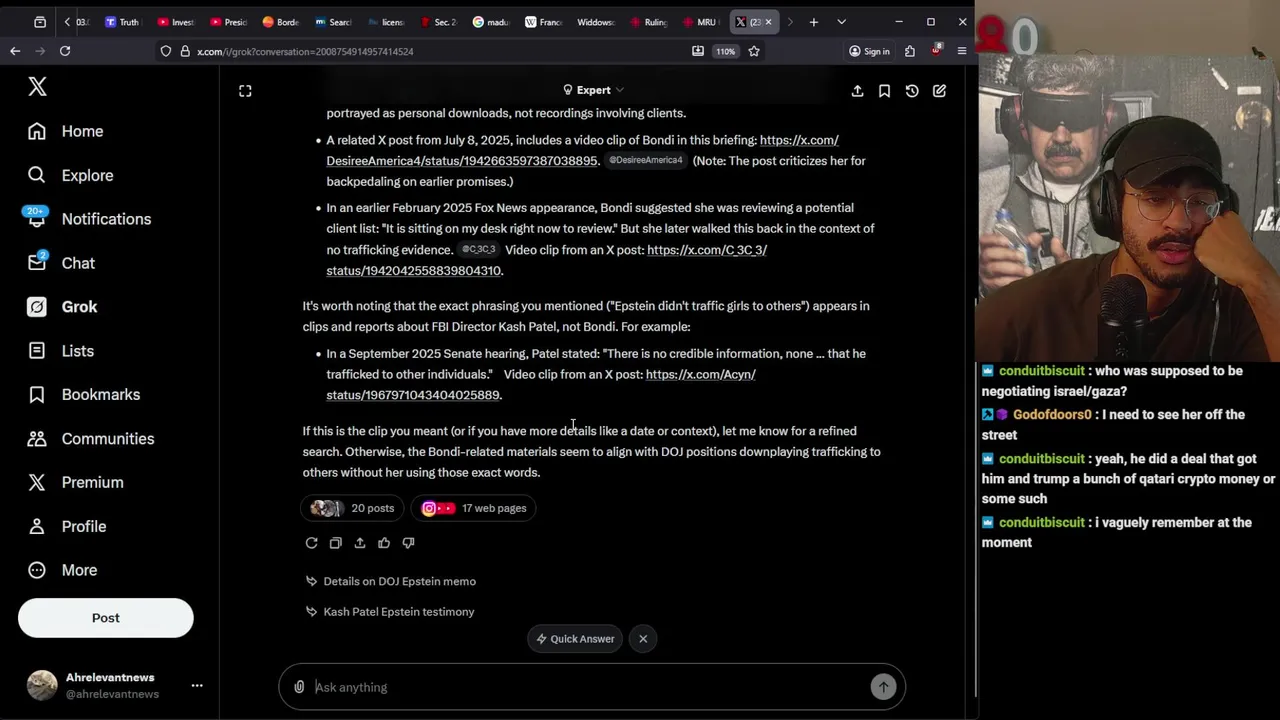Image resolution: width=1280 pixels, height=720 pixels.
Task: Share this Grok response
Action: click(x=360, y=543)
